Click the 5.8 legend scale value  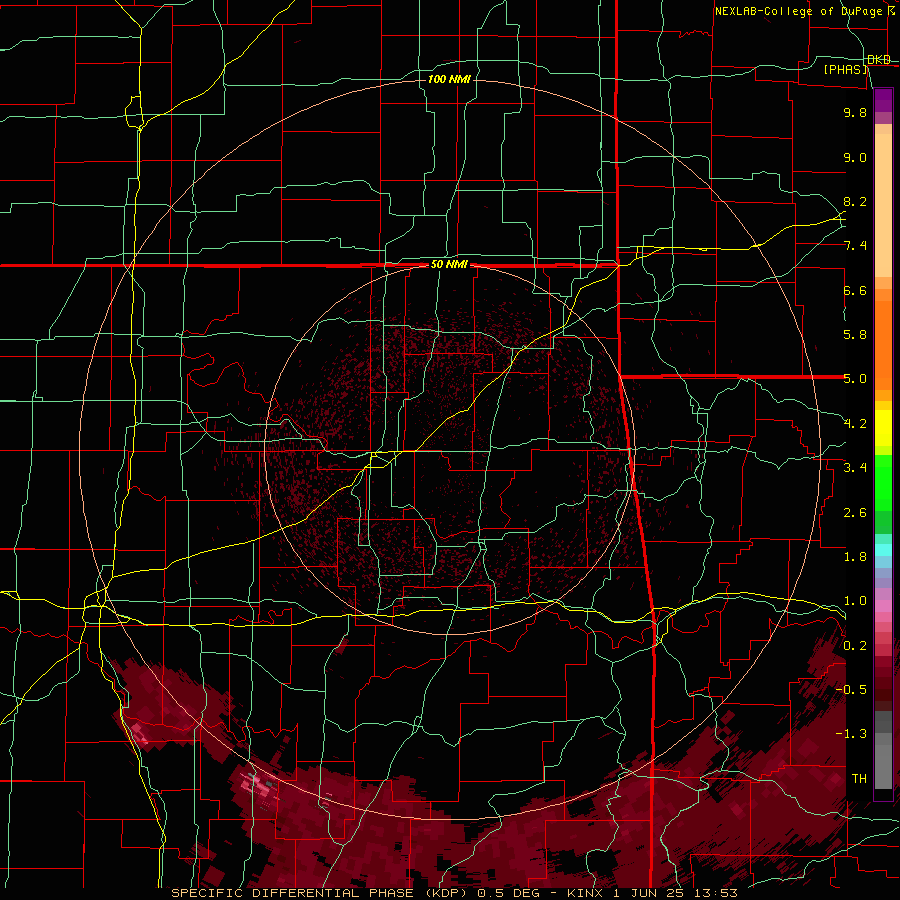pyautogui.click(x=855, y=335)
